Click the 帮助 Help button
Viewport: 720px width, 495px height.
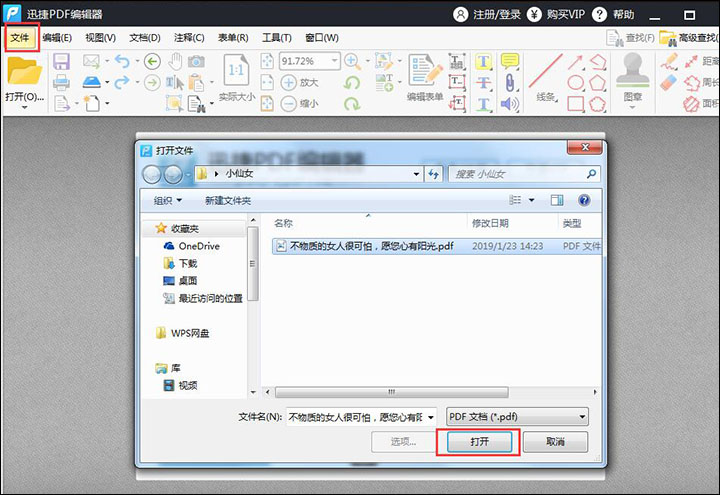pos(613,14)
